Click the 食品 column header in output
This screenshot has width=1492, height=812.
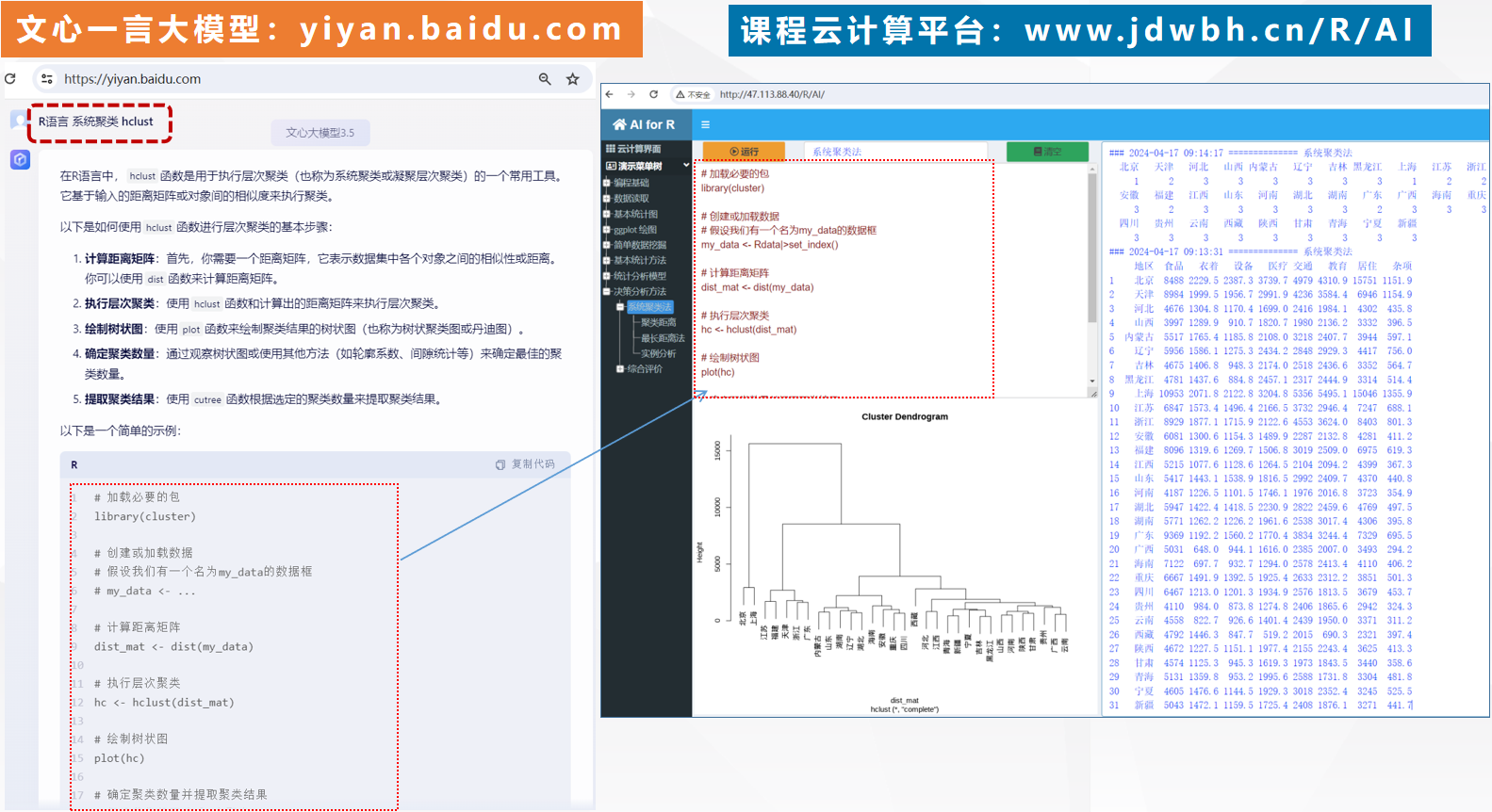click(1173, 266)
